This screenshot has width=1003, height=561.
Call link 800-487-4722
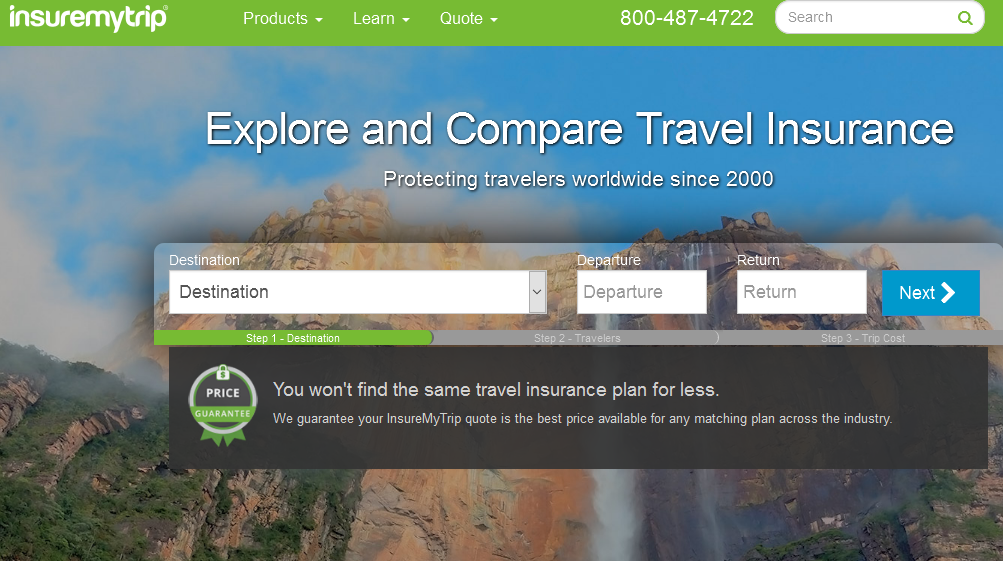(x=686, y=18)
